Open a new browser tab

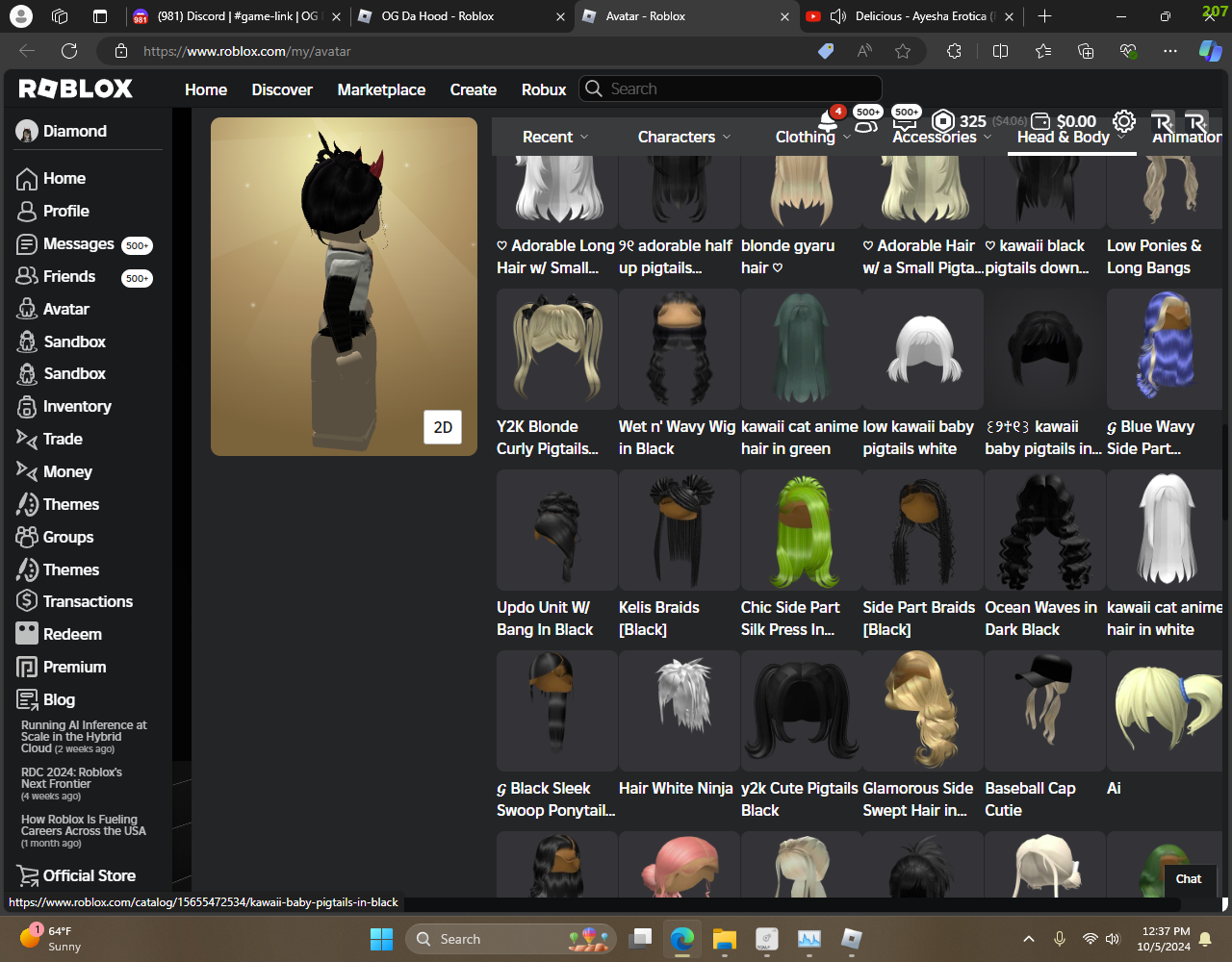click(1044, 16)
